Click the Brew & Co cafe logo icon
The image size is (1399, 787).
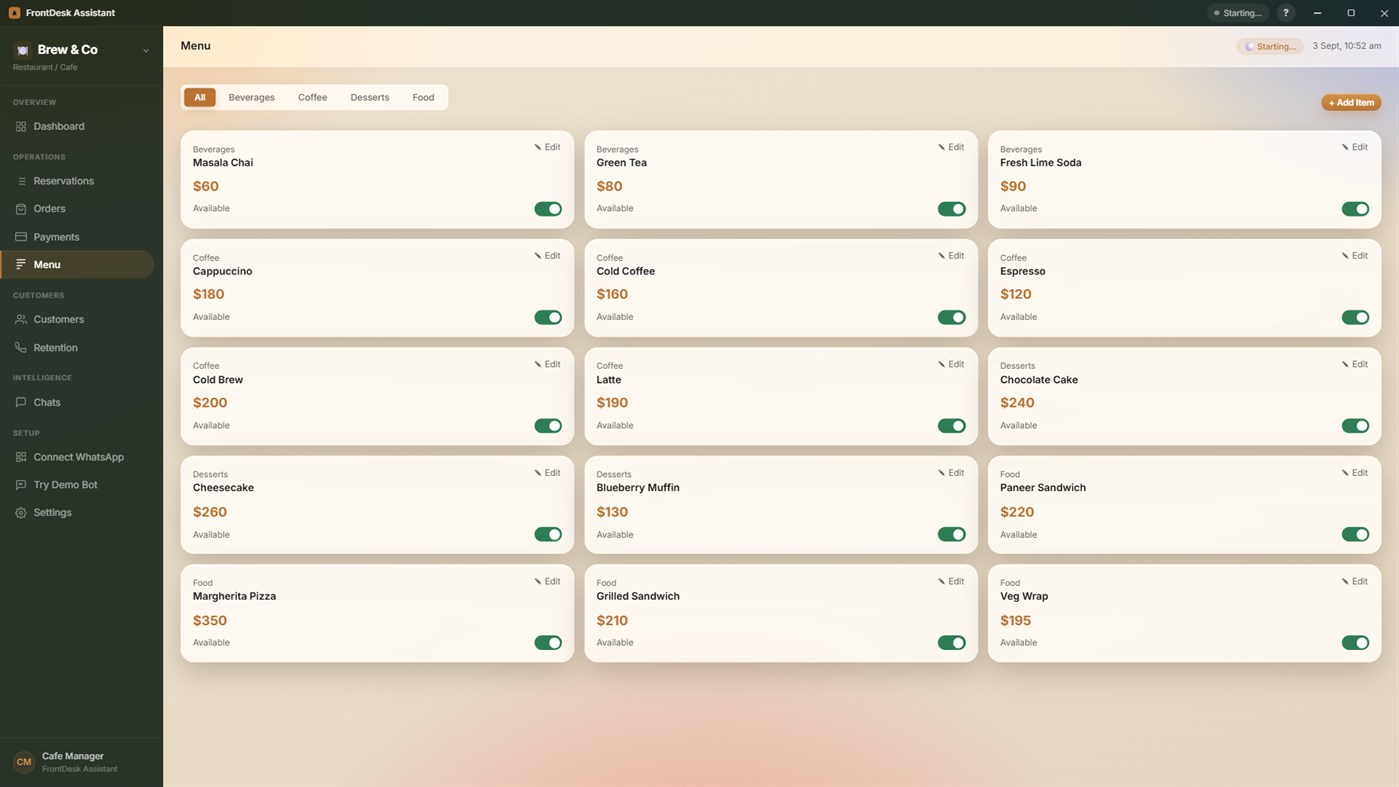click(22, 50)
